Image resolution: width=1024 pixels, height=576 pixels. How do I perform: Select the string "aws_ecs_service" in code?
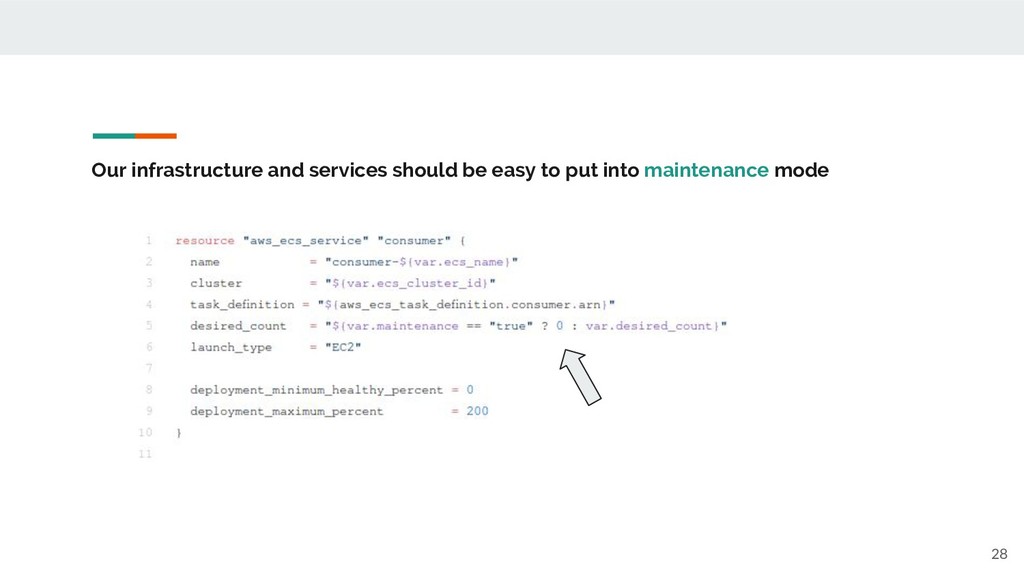306,240
